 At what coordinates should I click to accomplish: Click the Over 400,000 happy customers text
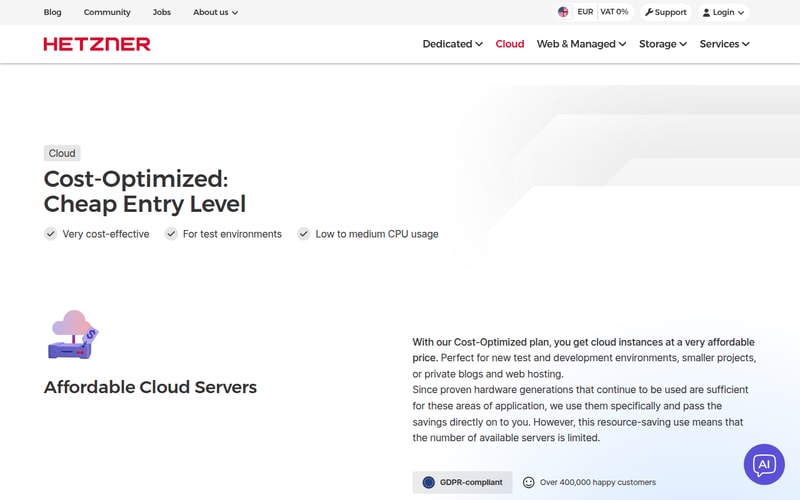598,482
